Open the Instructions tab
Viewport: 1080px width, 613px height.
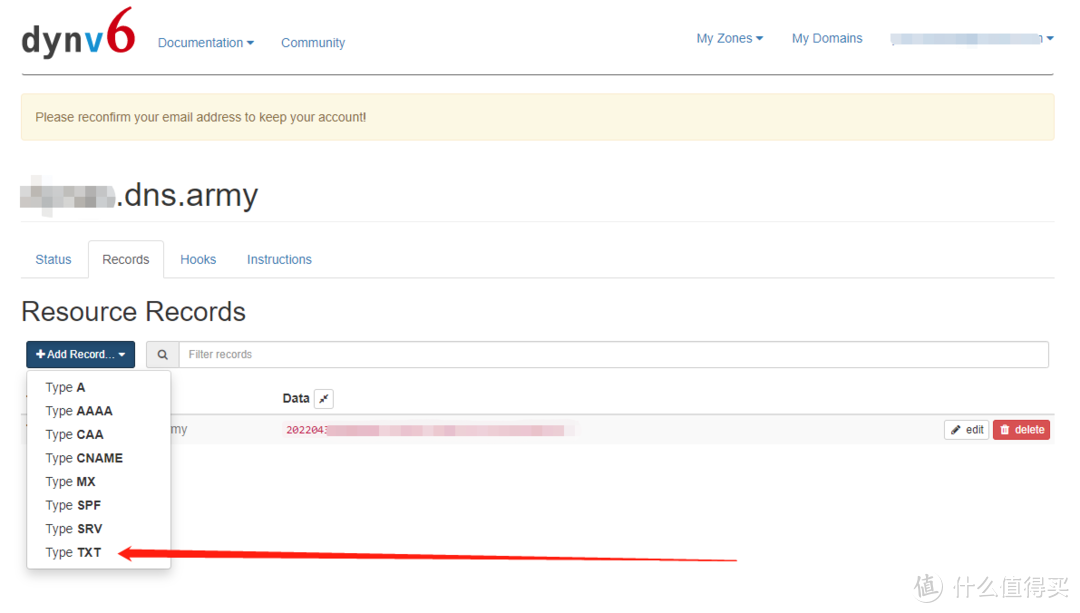279,260
